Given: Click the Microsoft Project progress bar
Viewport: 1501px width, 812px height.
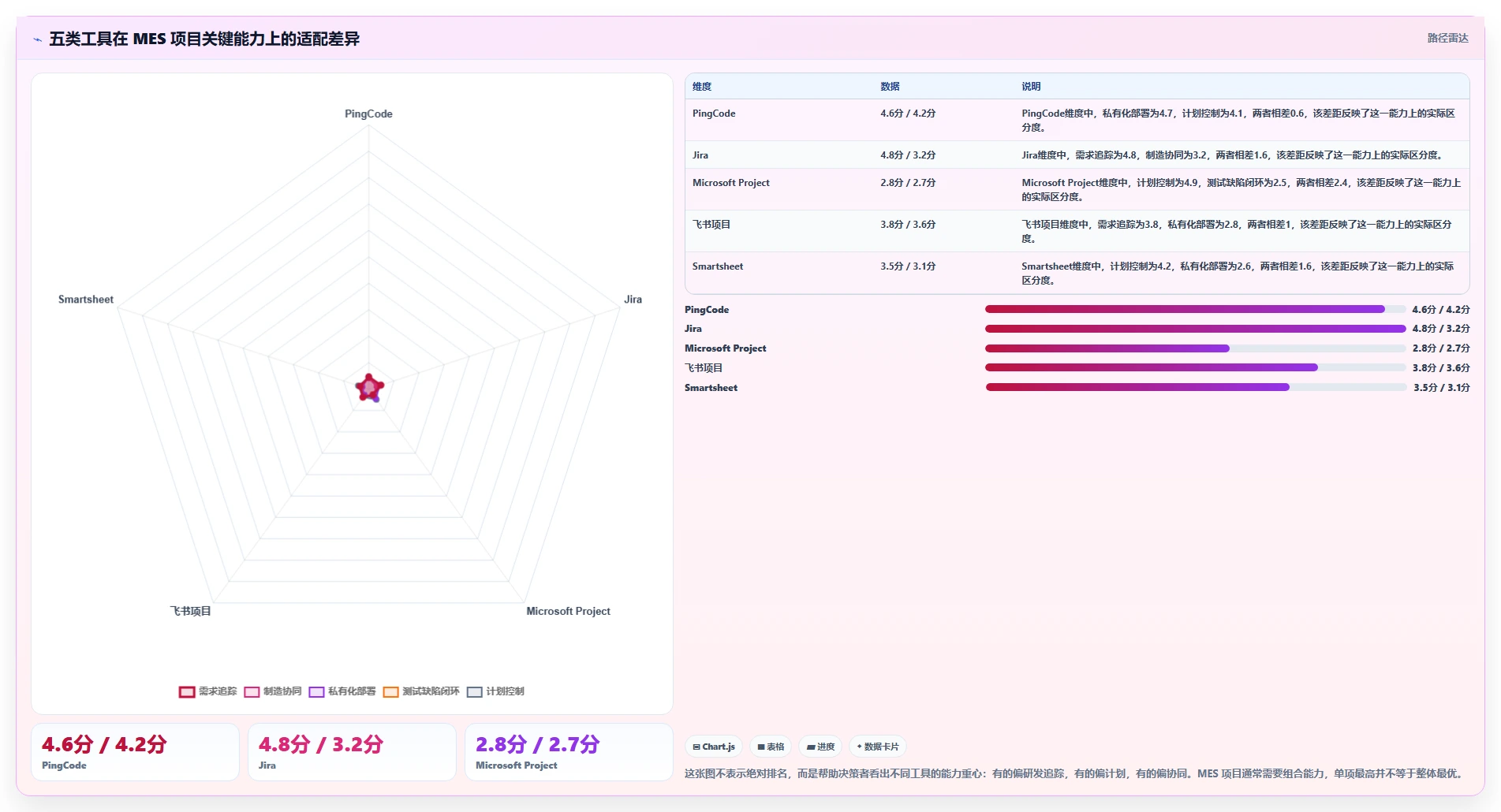Looking at the screenshot, I should (1195, 348).
